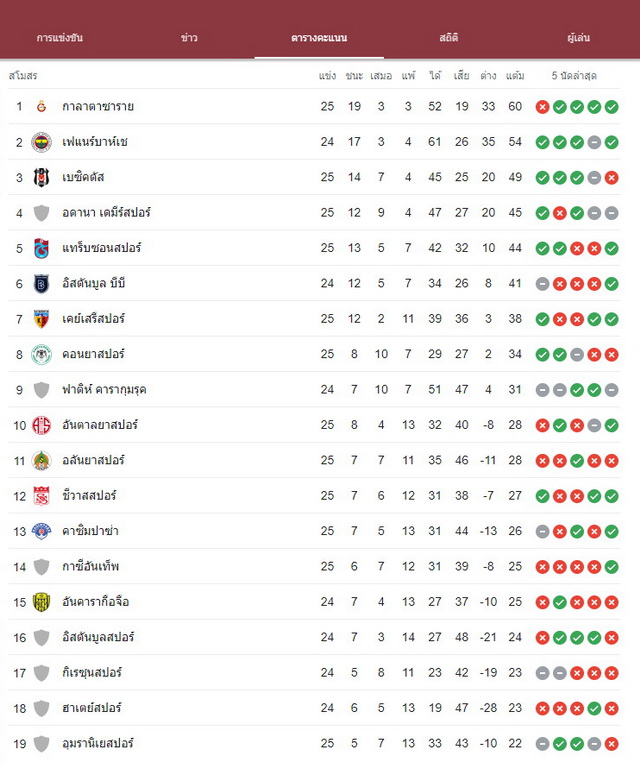The image size is (640, 769).
Task: Open the กาลาตาซาราย team link
Action: click(98, 106)
